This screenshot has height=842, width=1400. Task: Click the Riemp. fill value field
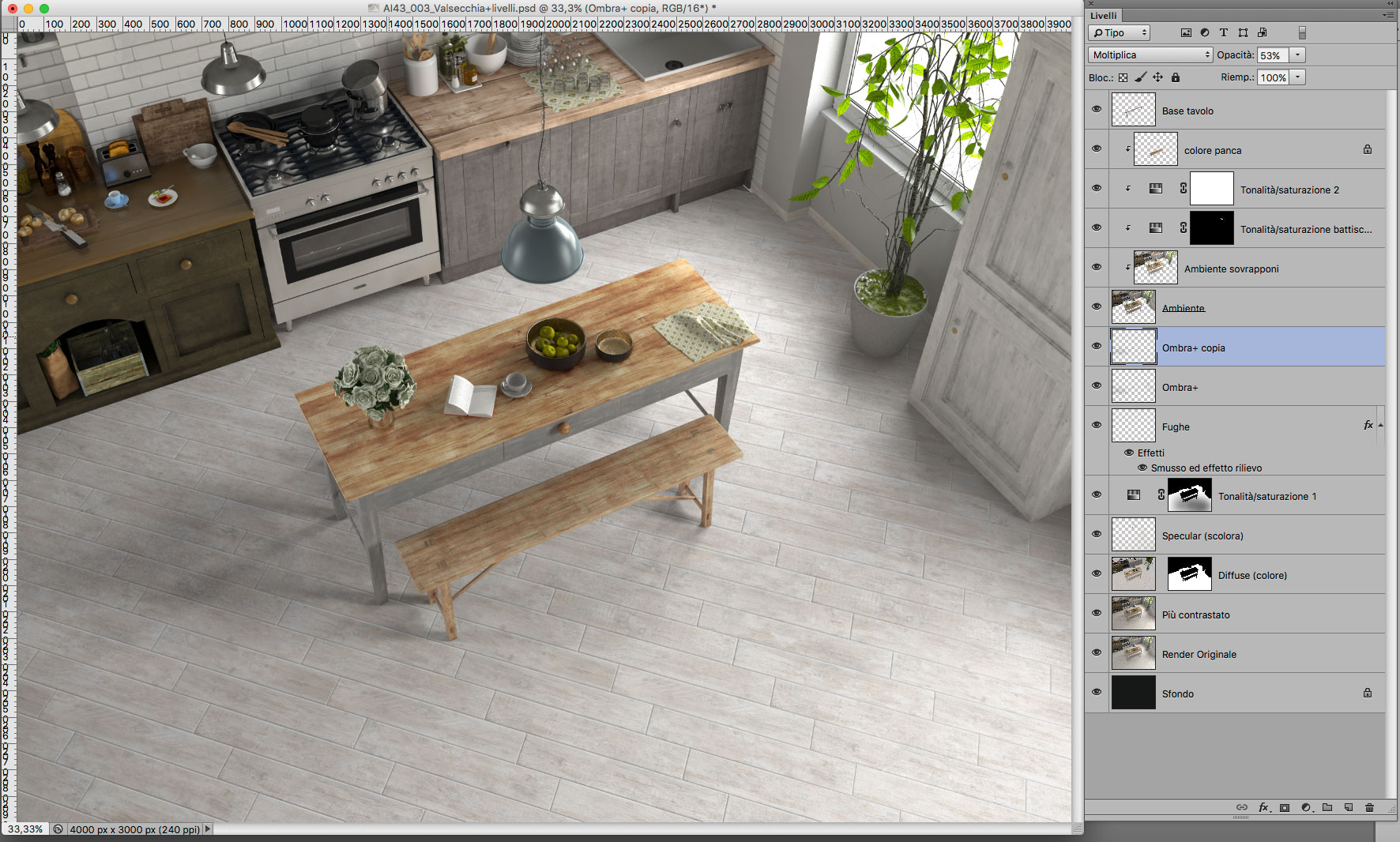[1273, 77]
